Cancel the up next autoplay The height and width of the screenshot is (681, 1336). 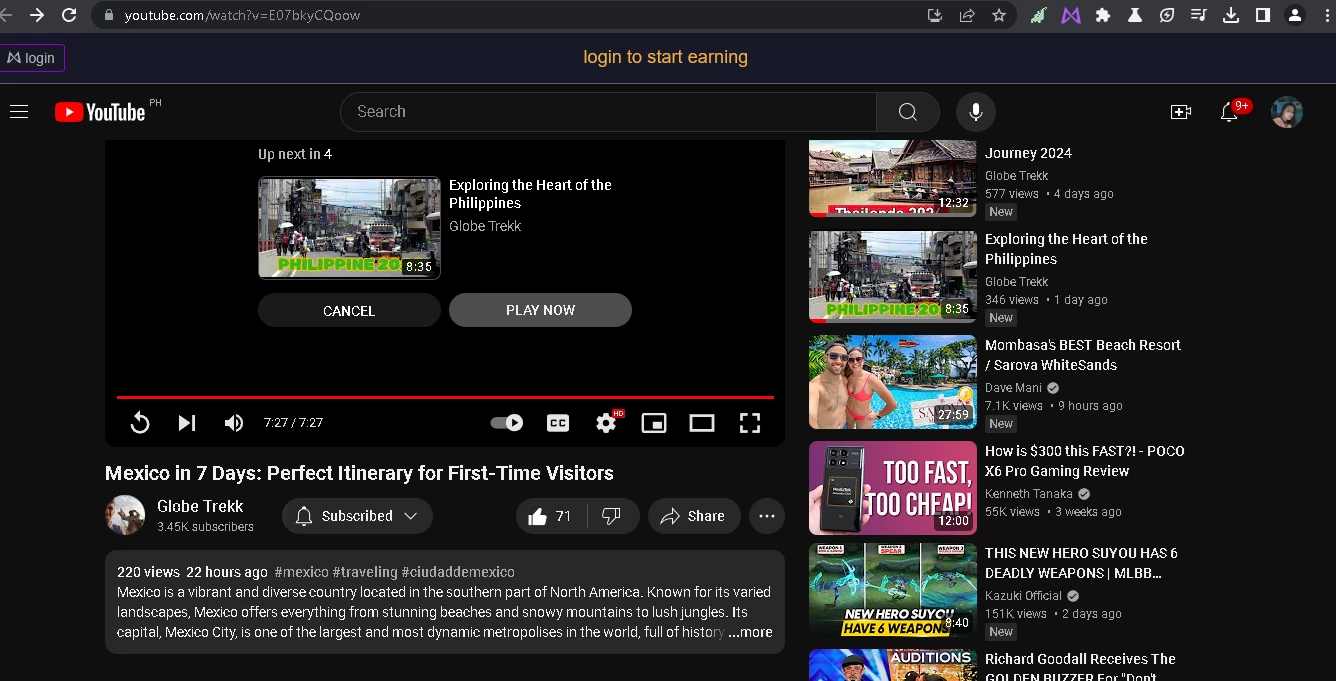(349, 310)
